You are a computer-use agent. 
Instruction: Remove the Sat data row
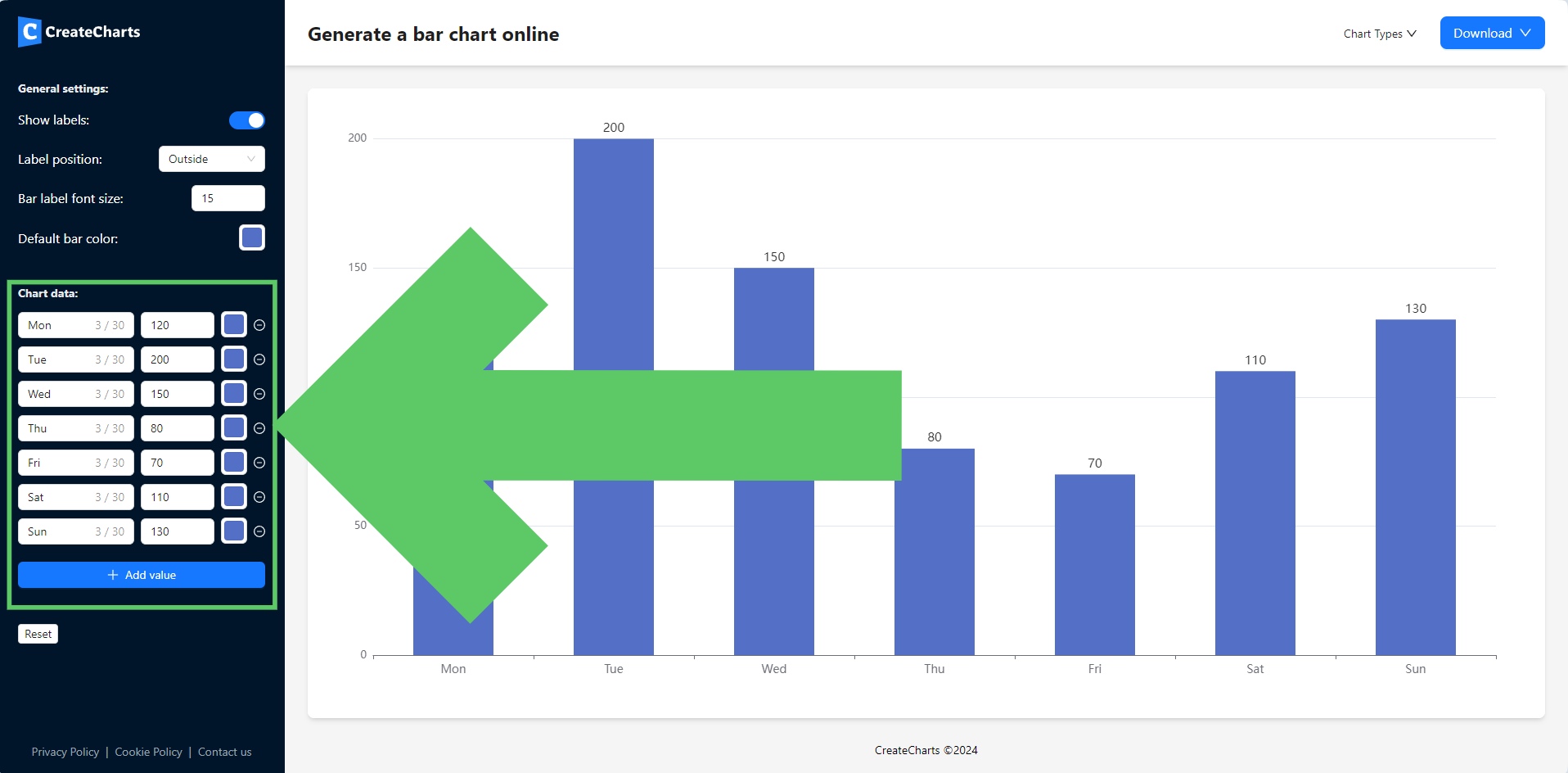259,497
